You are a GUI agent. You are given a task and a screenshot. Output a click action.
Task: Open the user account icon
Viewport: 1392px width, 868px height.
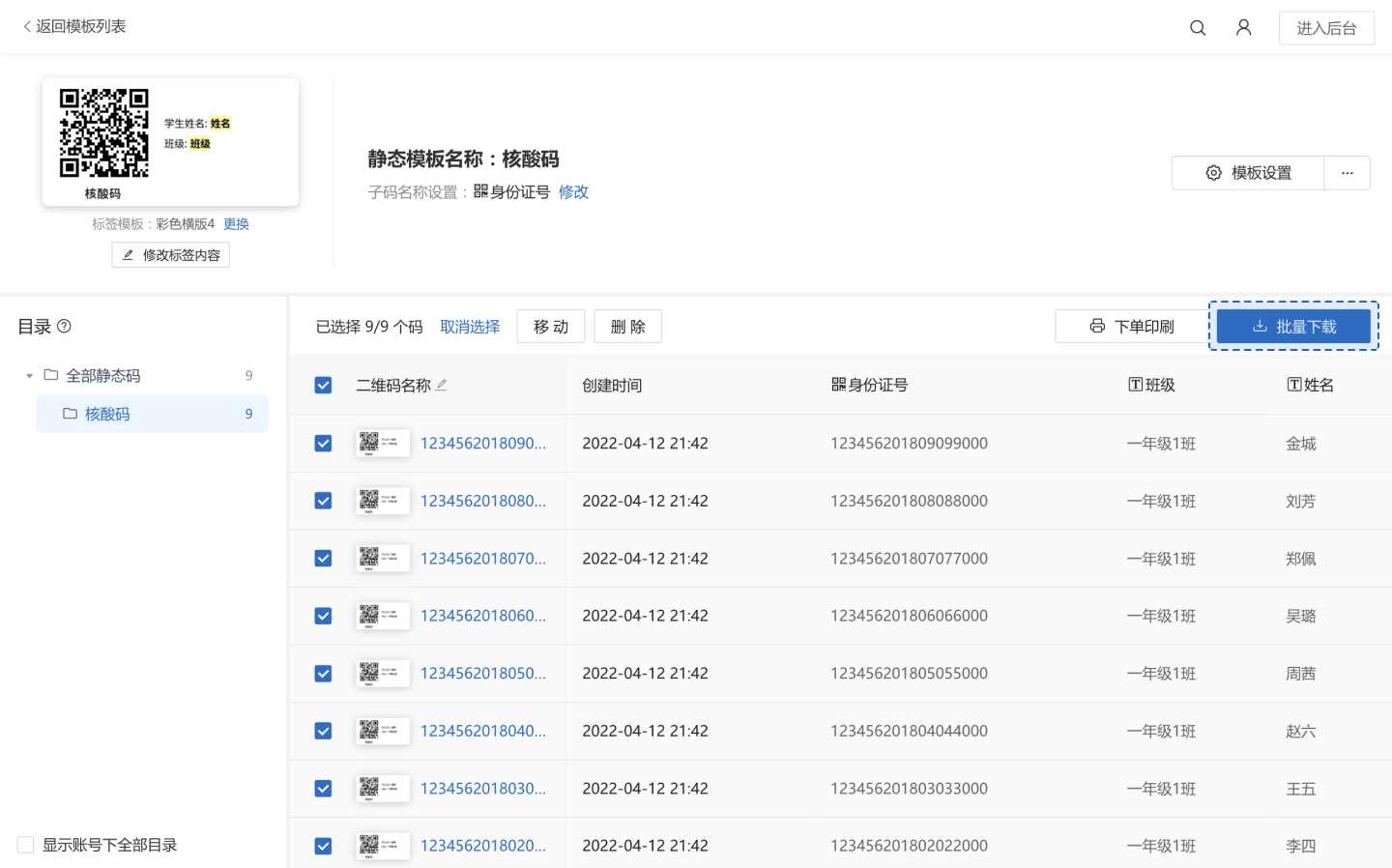tap(1244, 28)
